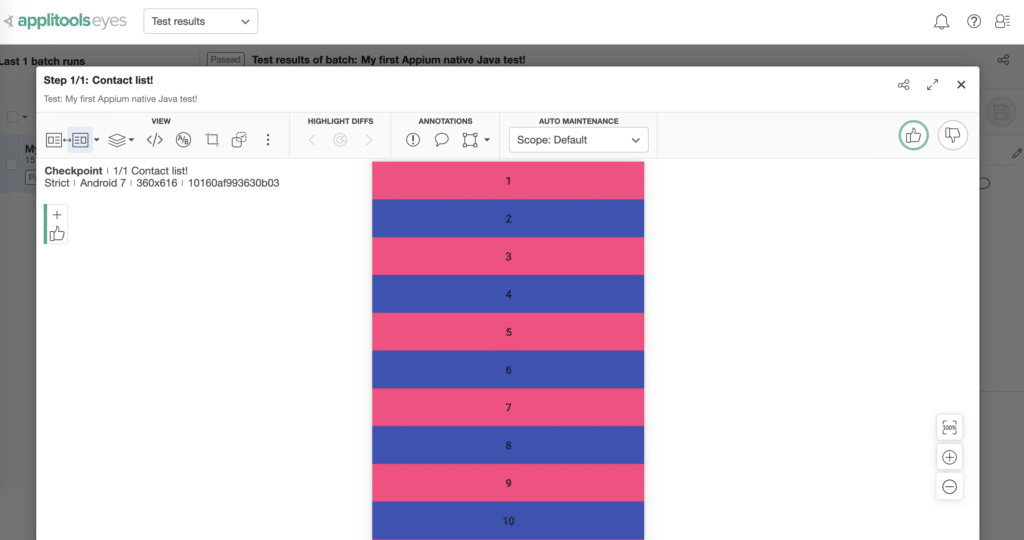
Task: Click the '360x616' viewport text
Action: pyautogui.click(x=157, y=183)
